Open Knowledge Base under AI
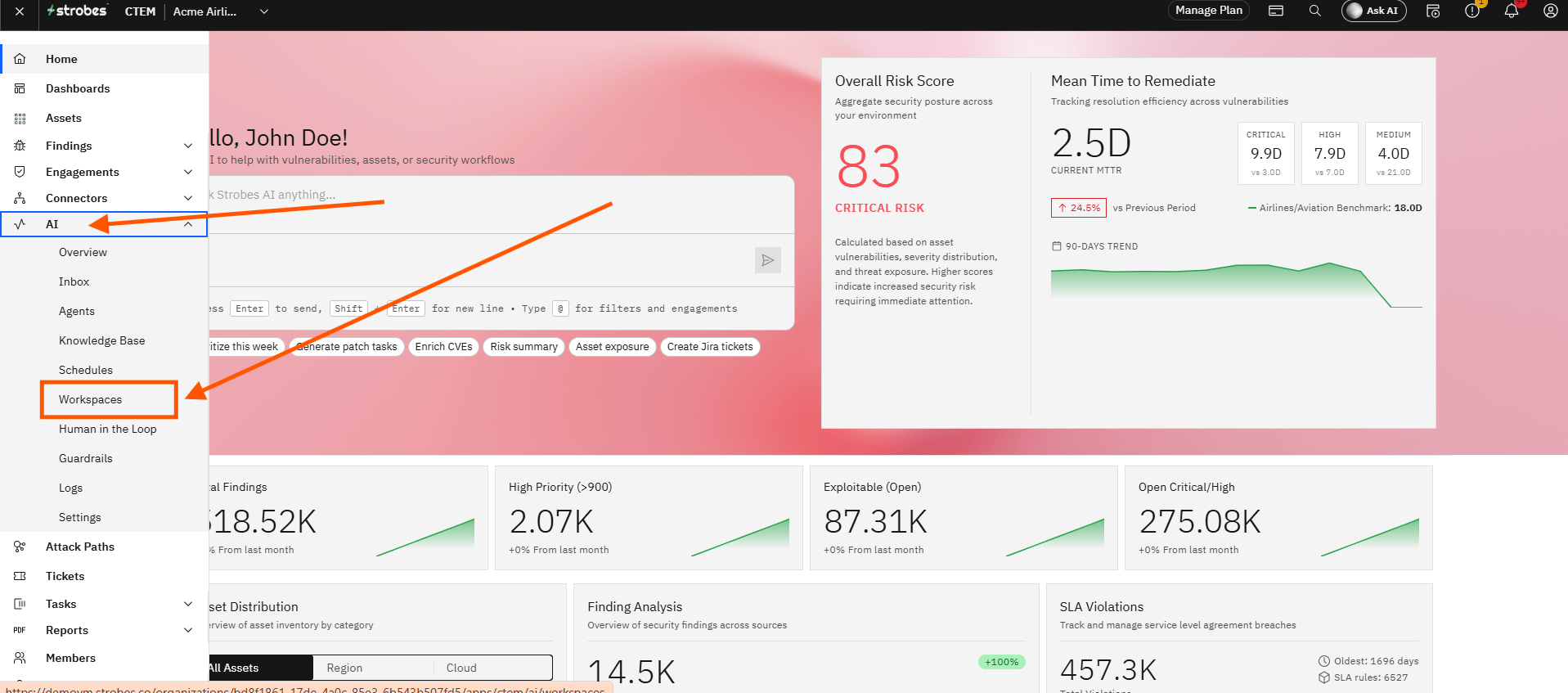The height and width of the screenshot is (693, 1568). coord(102,340)
